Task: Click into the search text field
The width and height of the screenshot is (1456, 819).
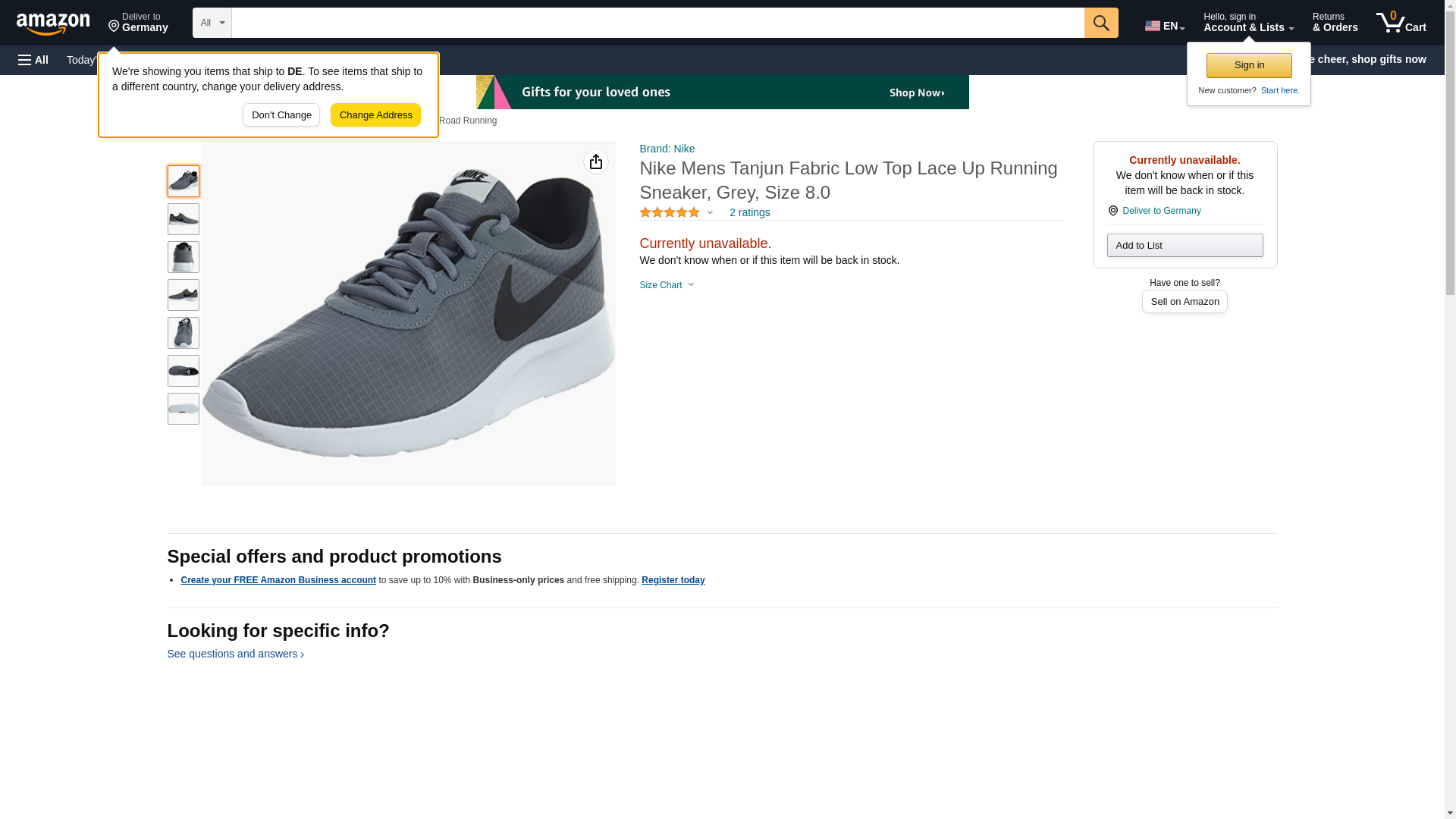Action: [657, 23]
